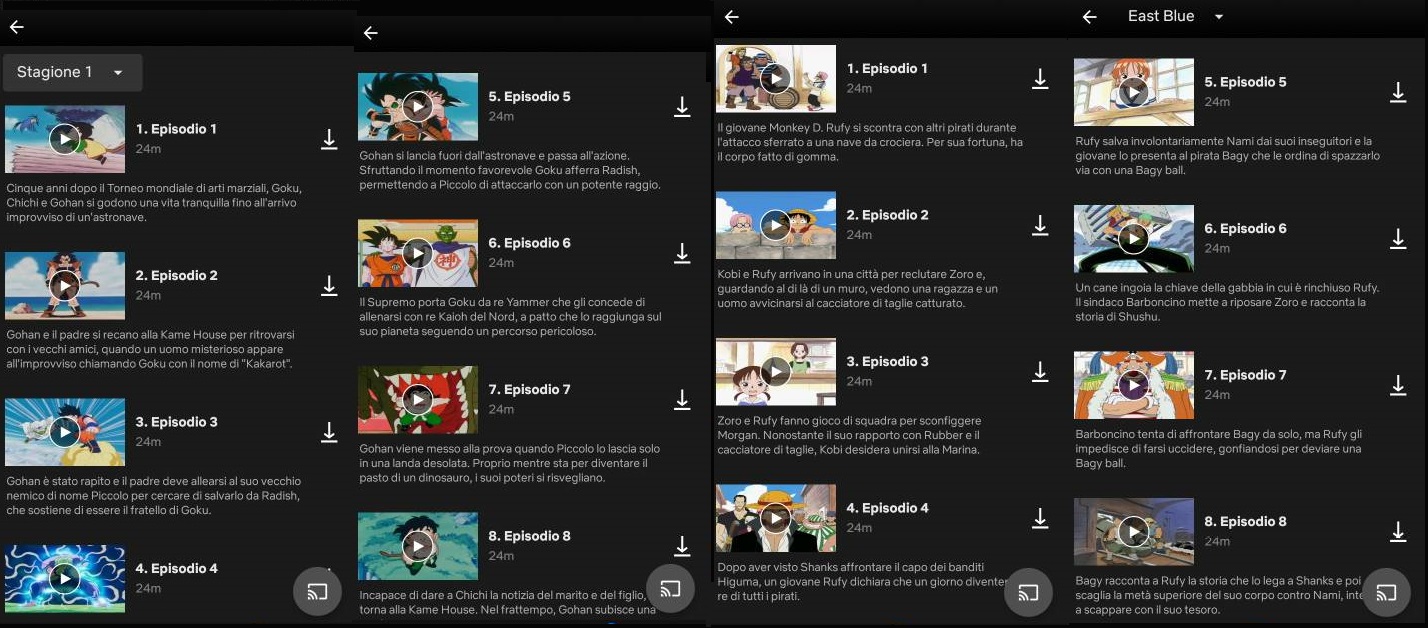Image resolution: width=1428 pixels, height=628 pixels.
Task: Play Episodio 4 thumbnail about Shanks and Higuma
Action: (x=776, y=518)
